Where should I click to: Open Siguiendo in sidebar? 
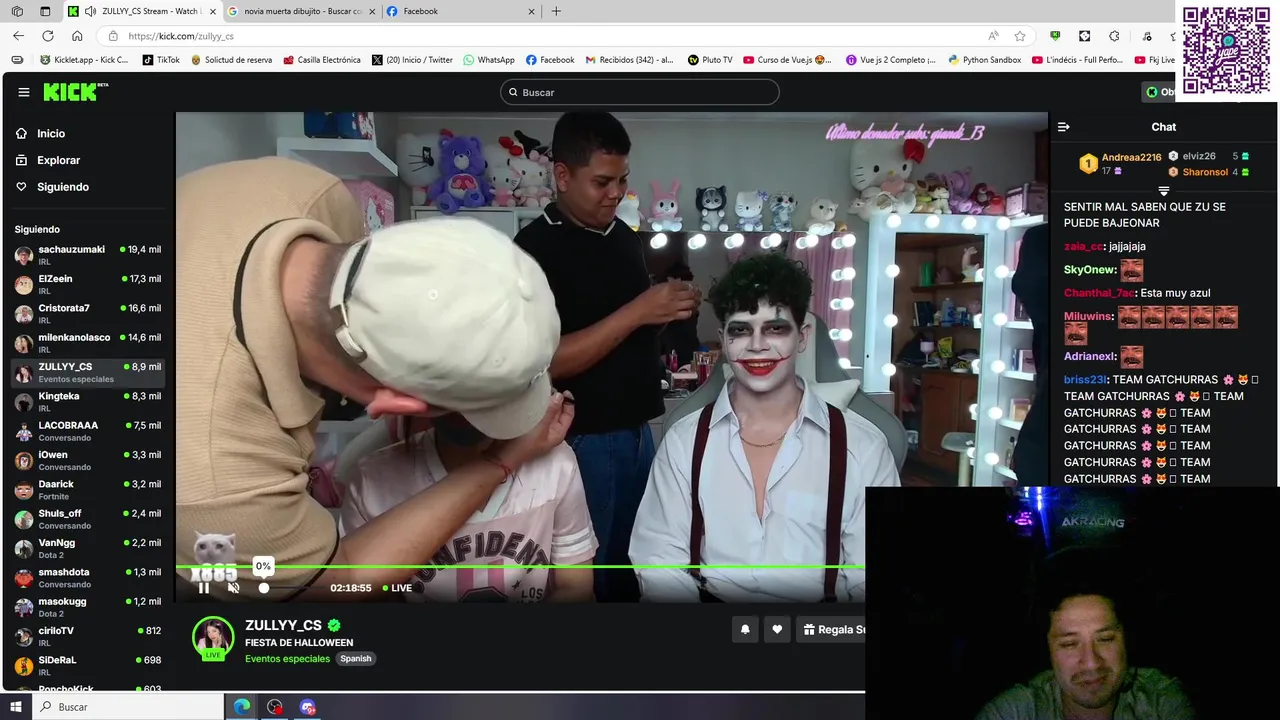[x=62, y=187]
